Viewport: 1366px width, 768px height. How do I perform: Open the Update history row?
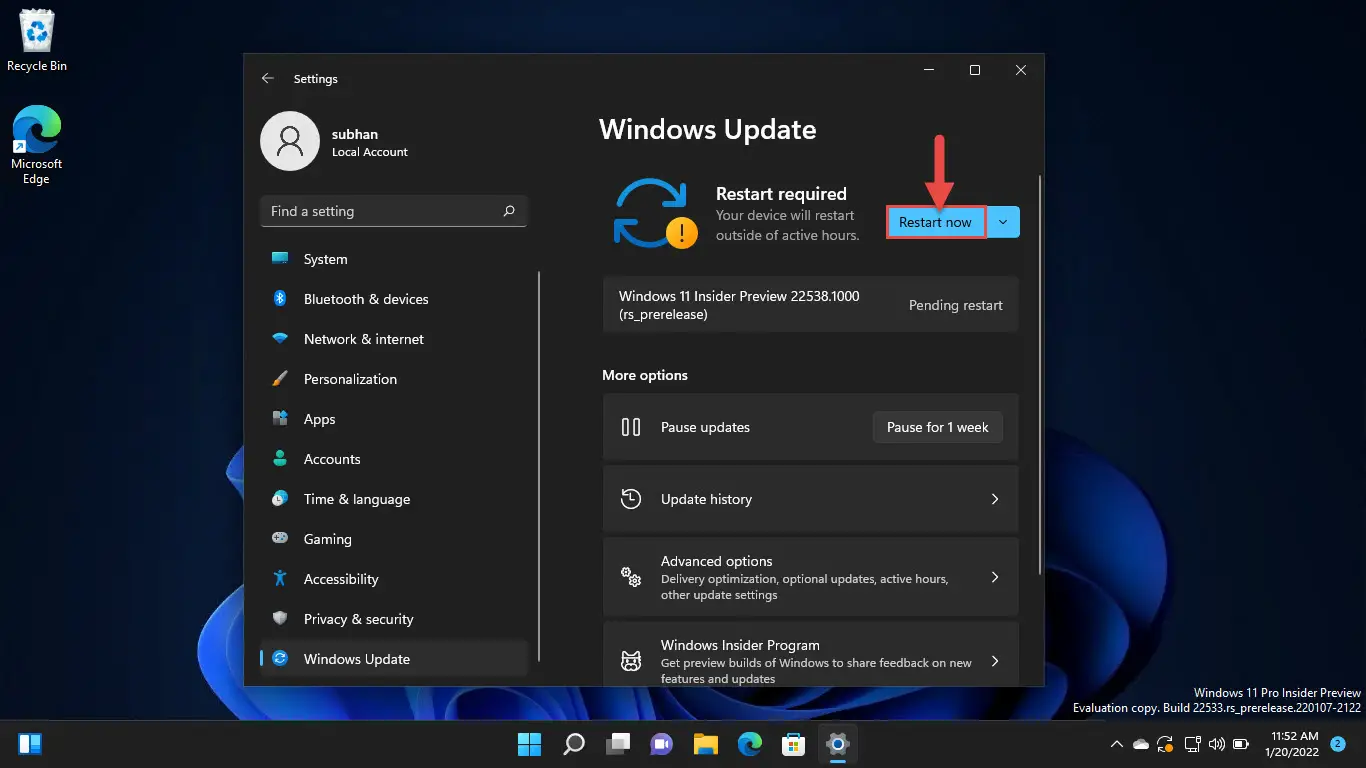810,499
